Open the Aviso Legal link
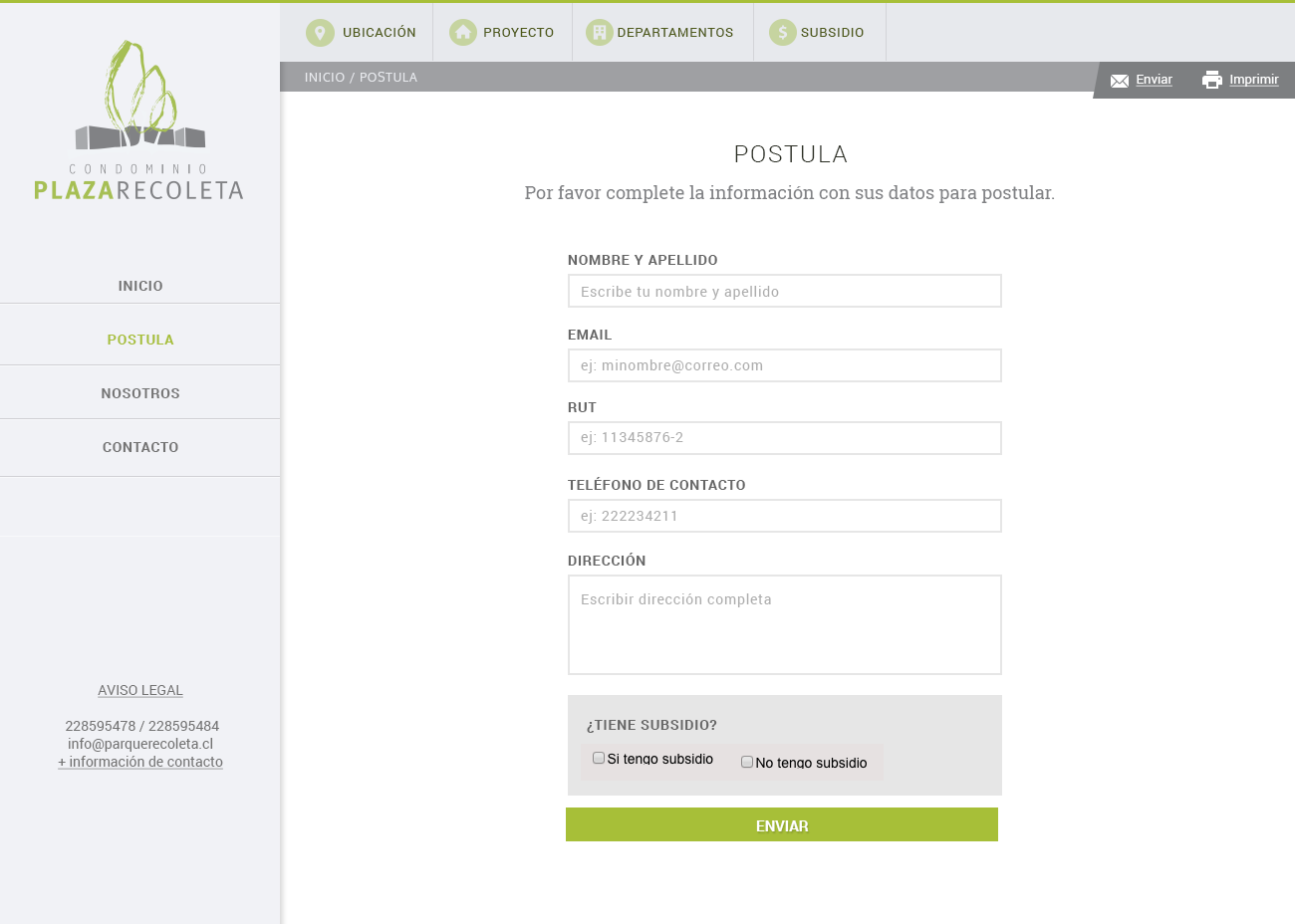 (140, 690)
